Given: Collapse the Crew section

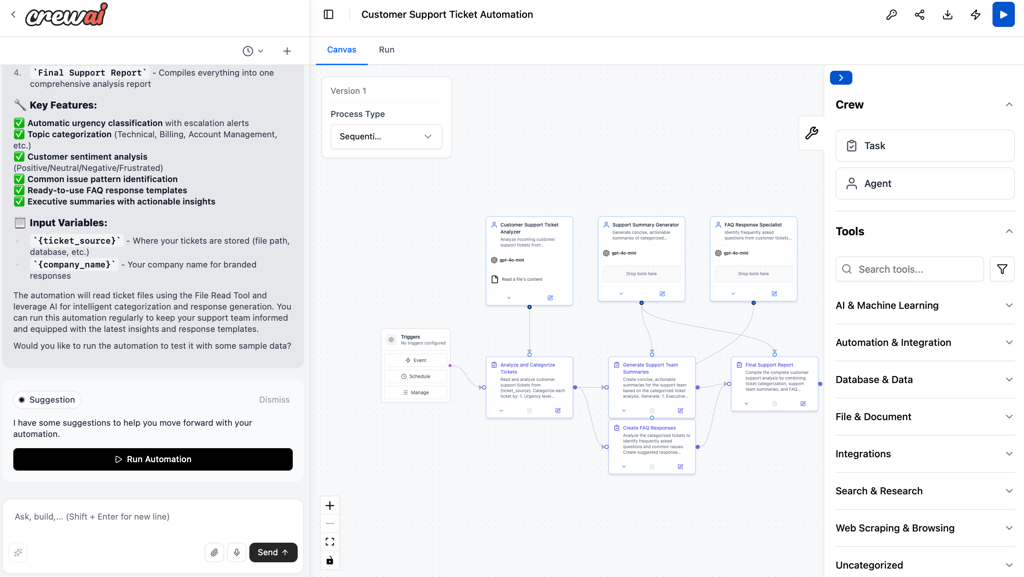Looking at the screenshot, I should (1009, 104).
